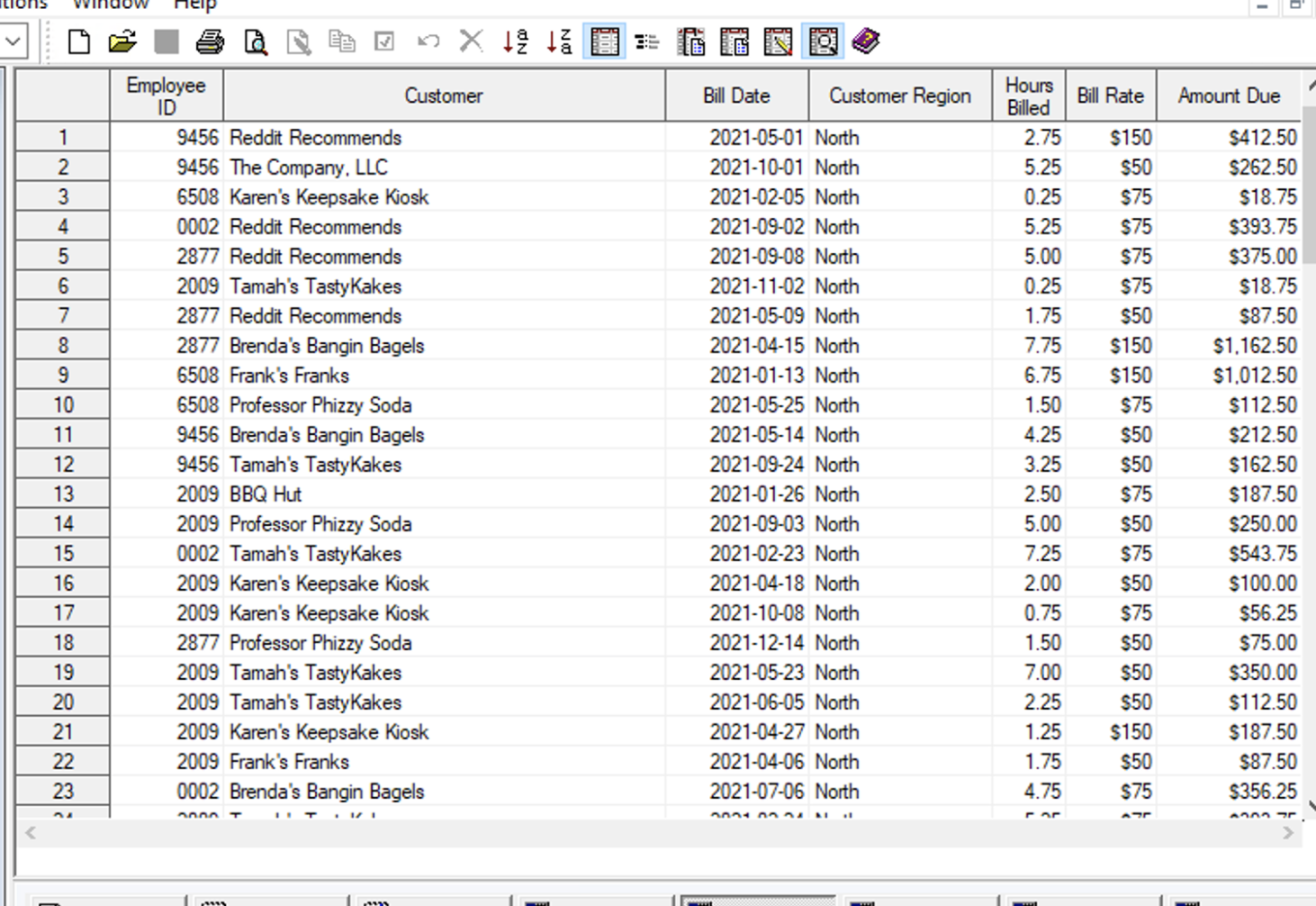Click the amount '$262.50' cell

1229,168
